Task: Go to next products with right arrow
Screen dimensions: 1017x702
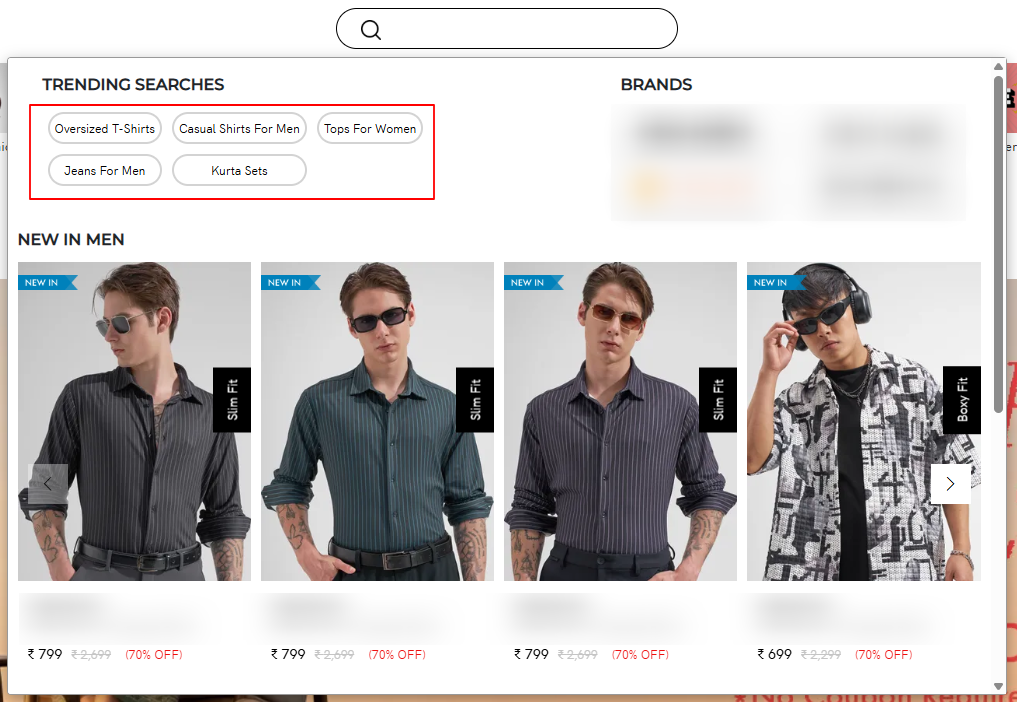Action: (x=950, y=484)
